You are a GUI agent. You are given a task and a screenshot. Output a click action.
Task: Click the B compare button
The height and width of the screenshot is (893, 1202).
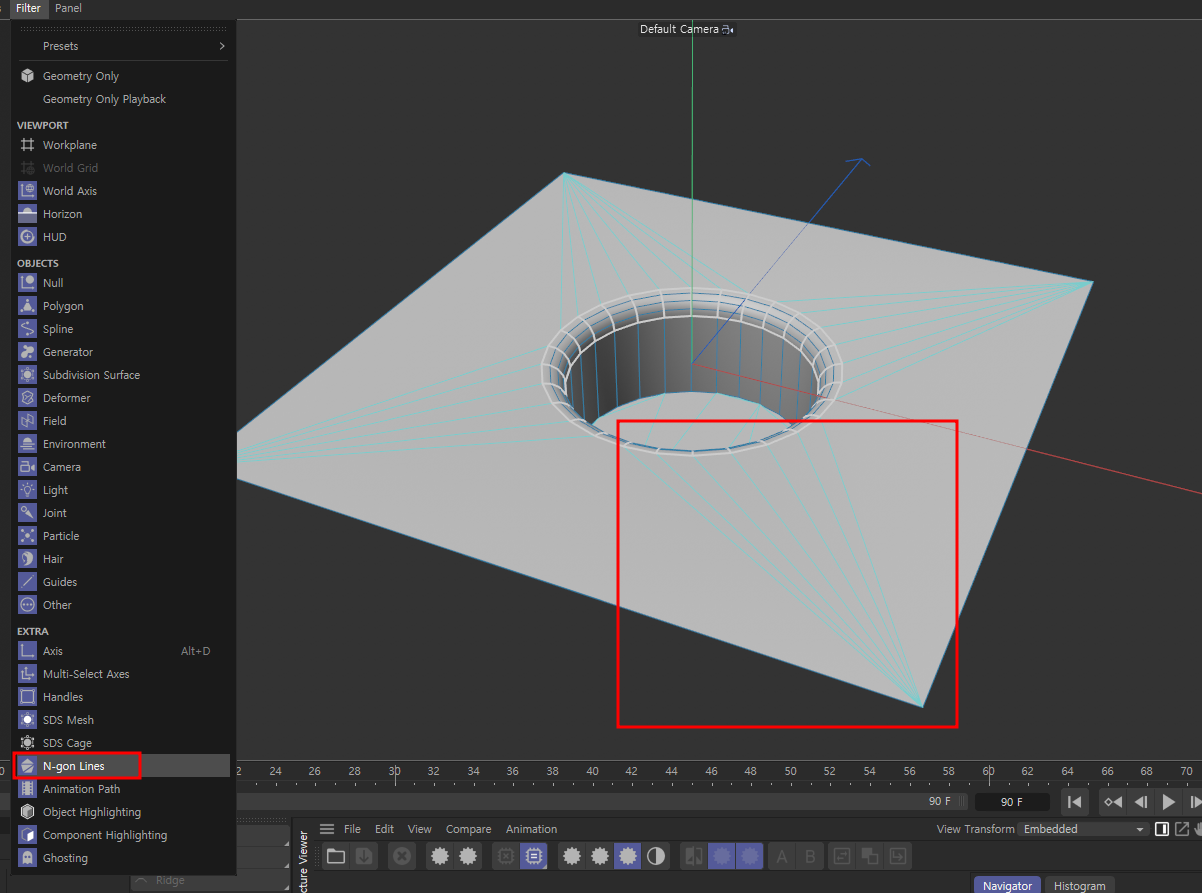(810, 856)
